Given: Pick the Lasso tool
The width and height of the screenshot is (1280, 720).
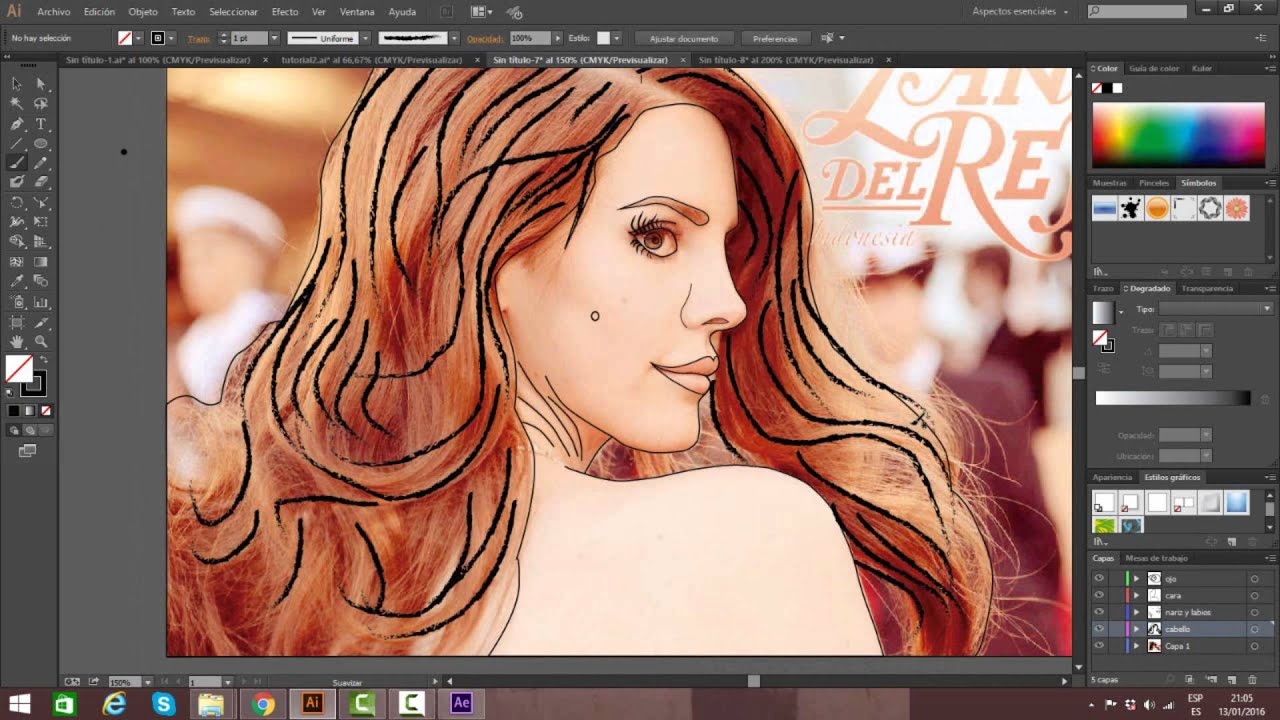Looking at the screenshot, I should click(x=41, y=104).
